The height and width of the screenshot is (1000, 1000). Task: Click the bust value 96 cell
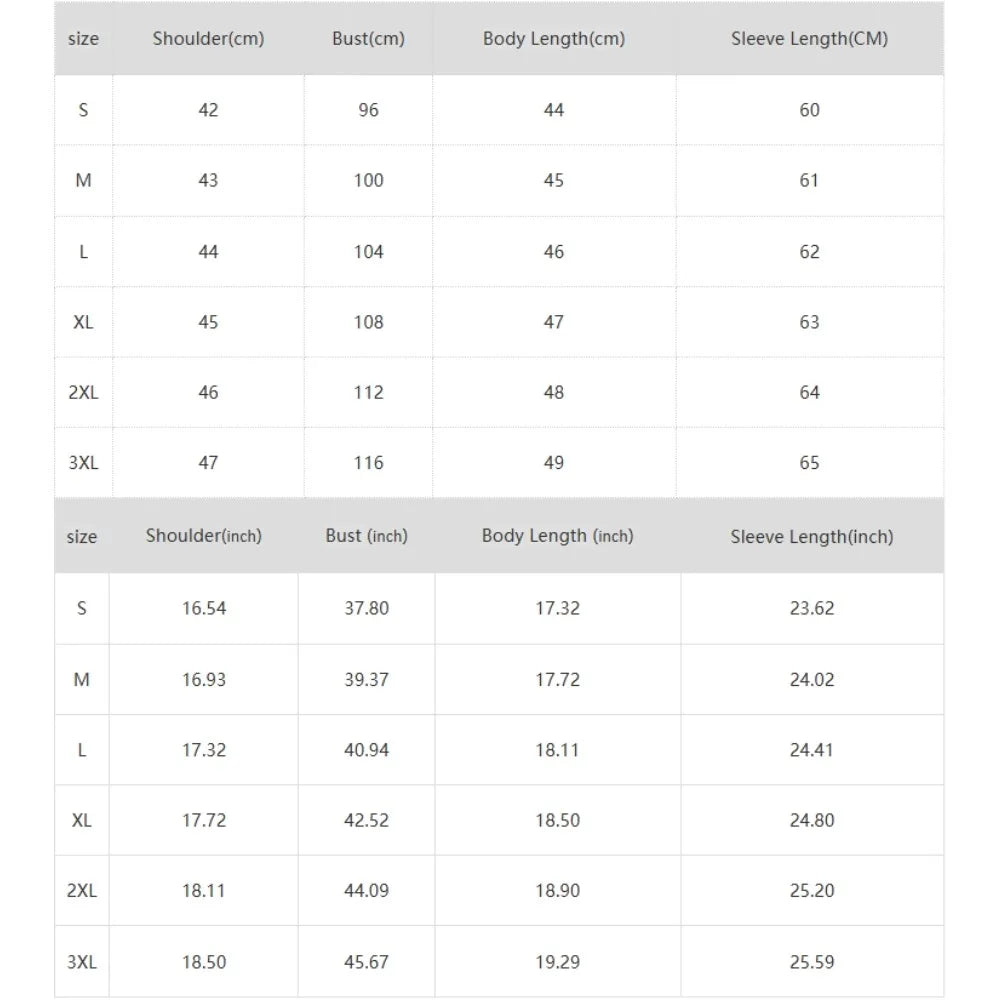tap(368, 110)
